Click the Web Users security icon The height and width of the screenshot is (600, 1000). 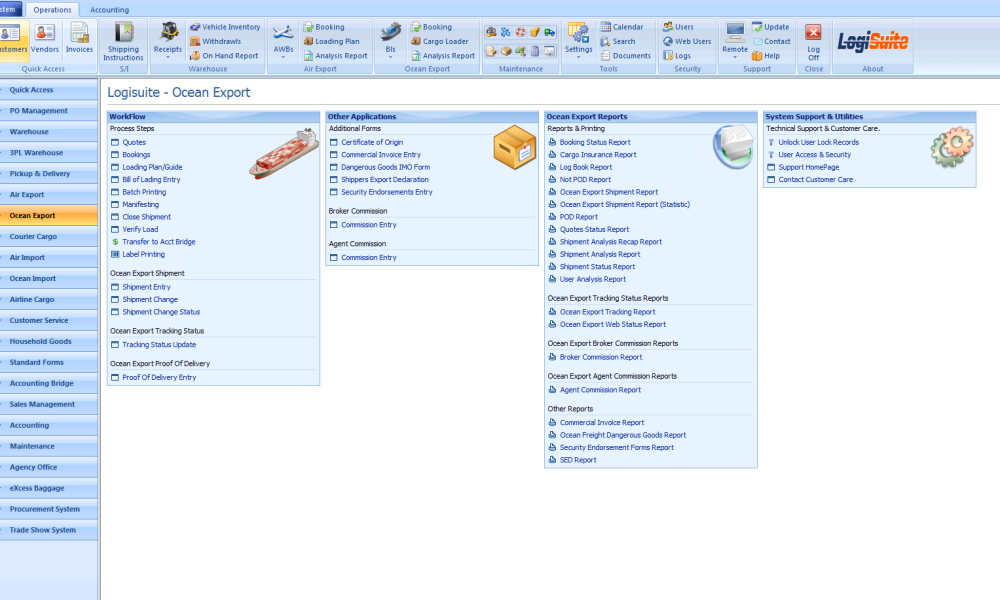(686, 42)
